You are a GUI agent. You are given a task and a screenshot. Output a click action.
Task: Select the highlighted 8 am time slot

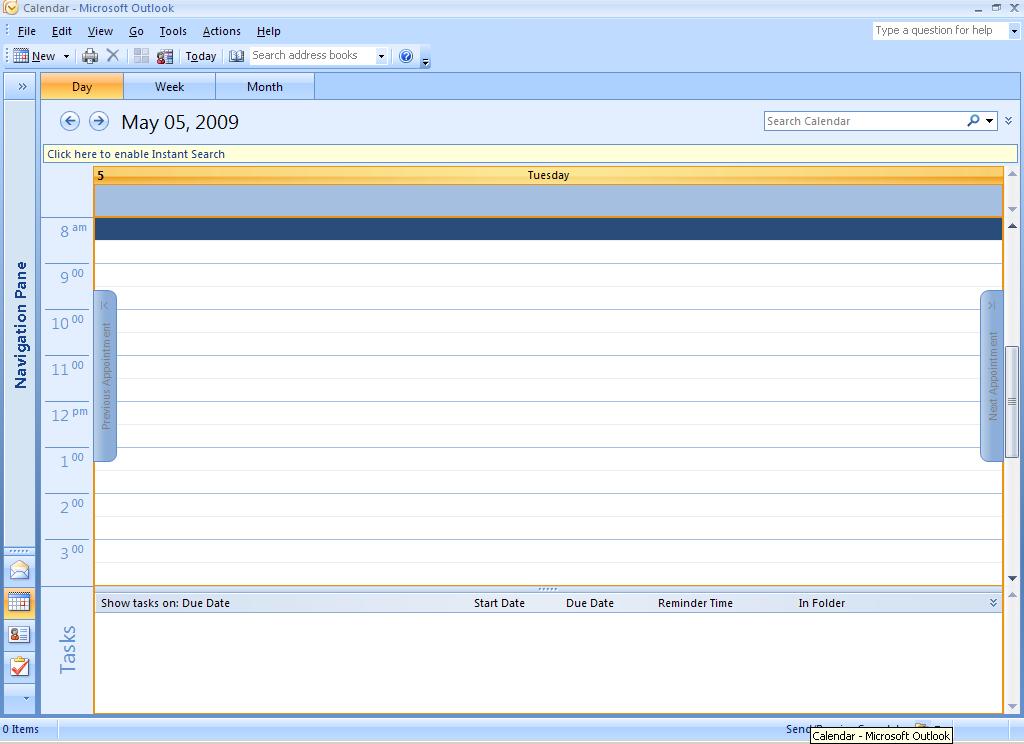click(x=548, y=229)
